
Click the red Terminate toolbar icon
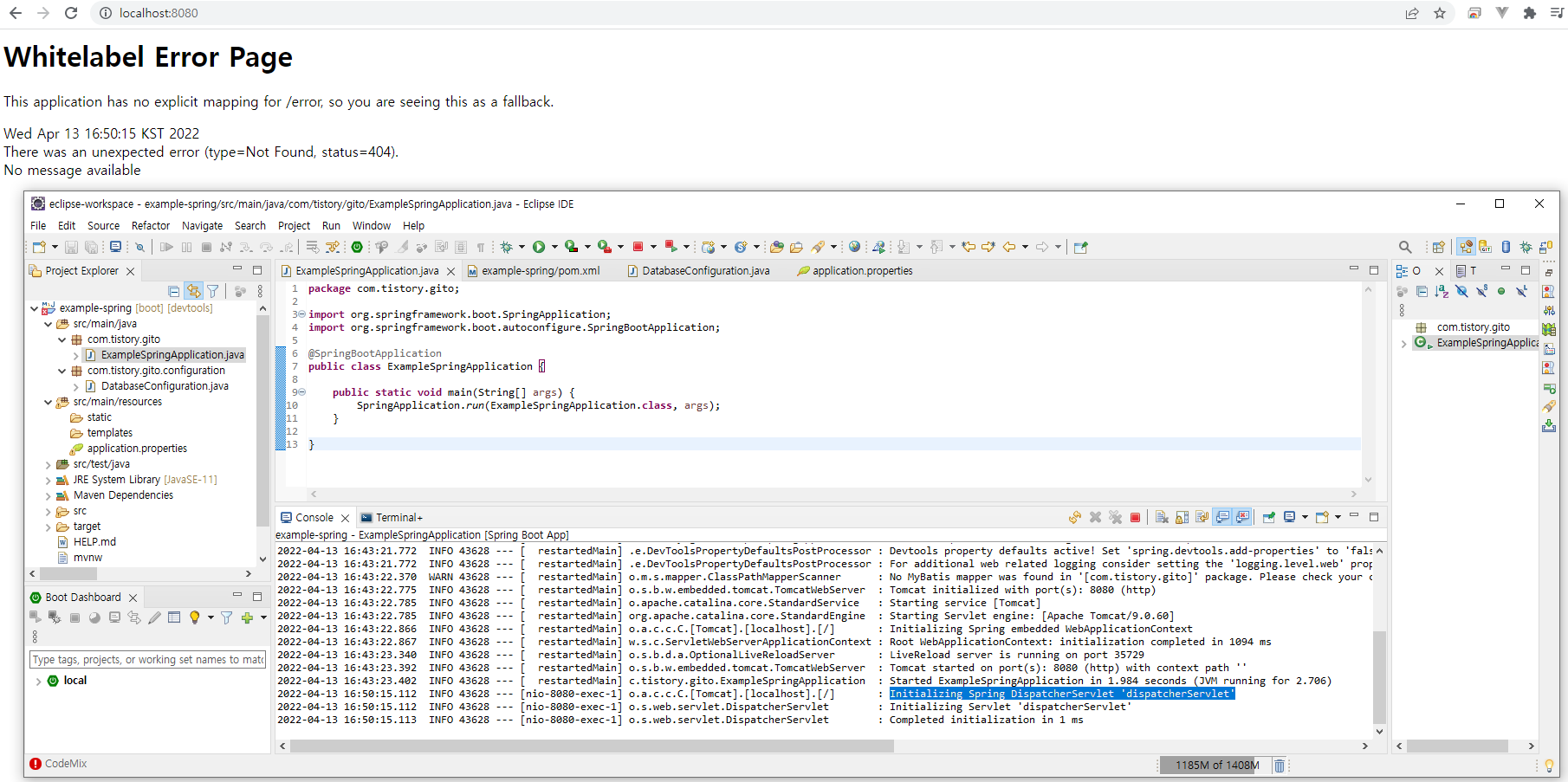click(x=638, y=248)
